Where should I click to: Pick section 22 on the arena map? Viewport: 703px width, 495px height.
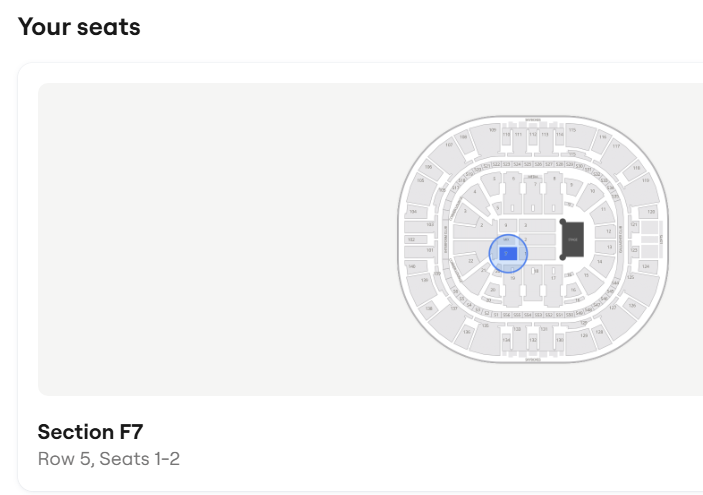coord(470,260)
